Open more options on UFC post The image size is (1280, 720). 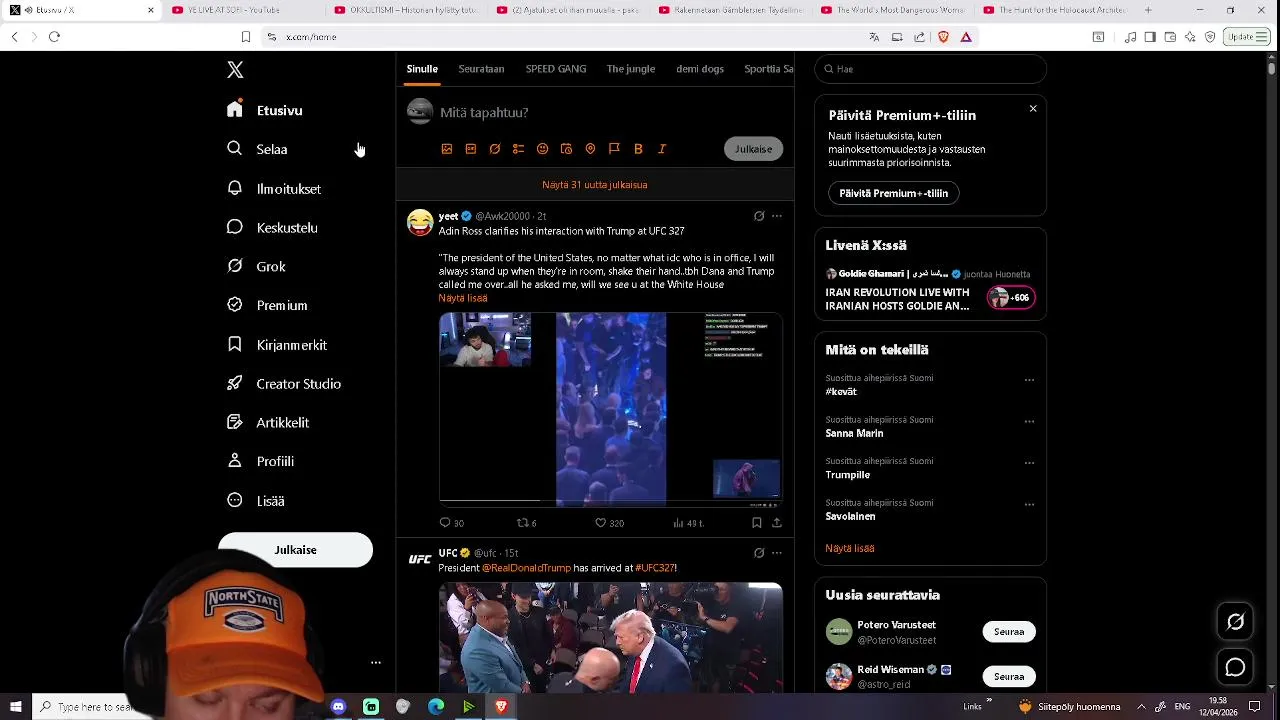pos(777,553)
